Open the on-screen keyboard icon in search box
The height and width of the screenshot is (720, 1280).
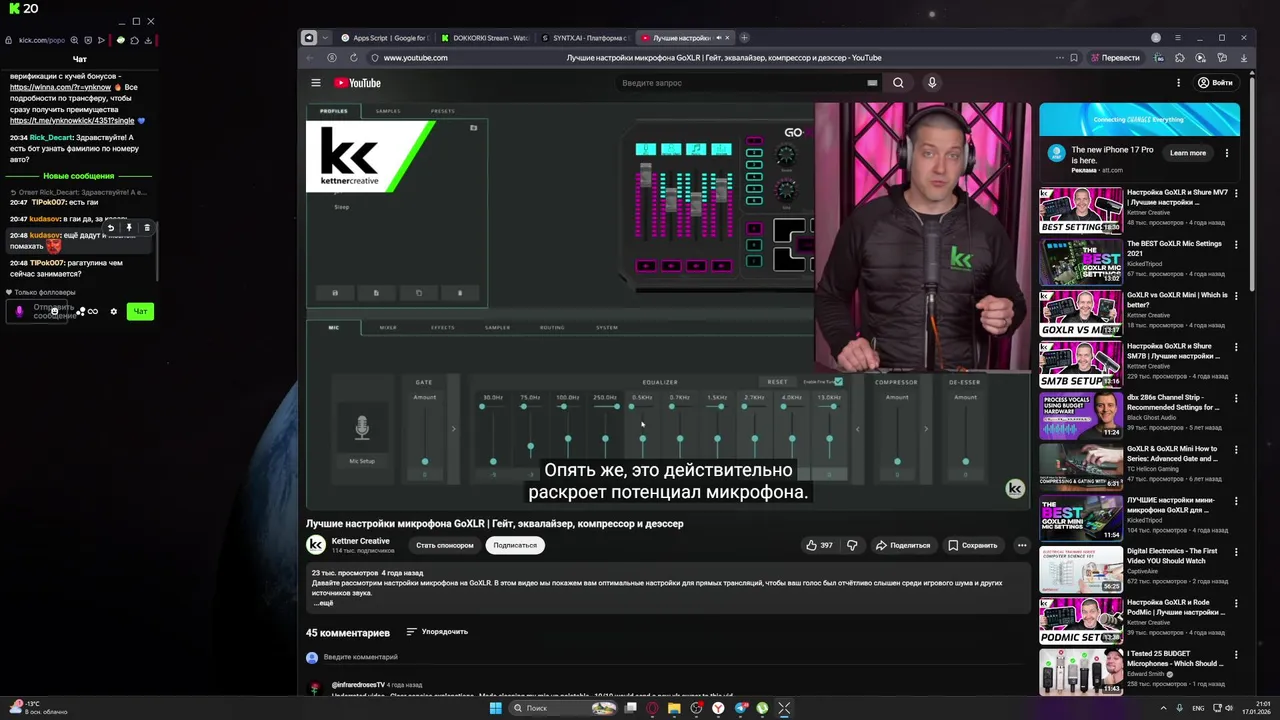tap(872, 83)
